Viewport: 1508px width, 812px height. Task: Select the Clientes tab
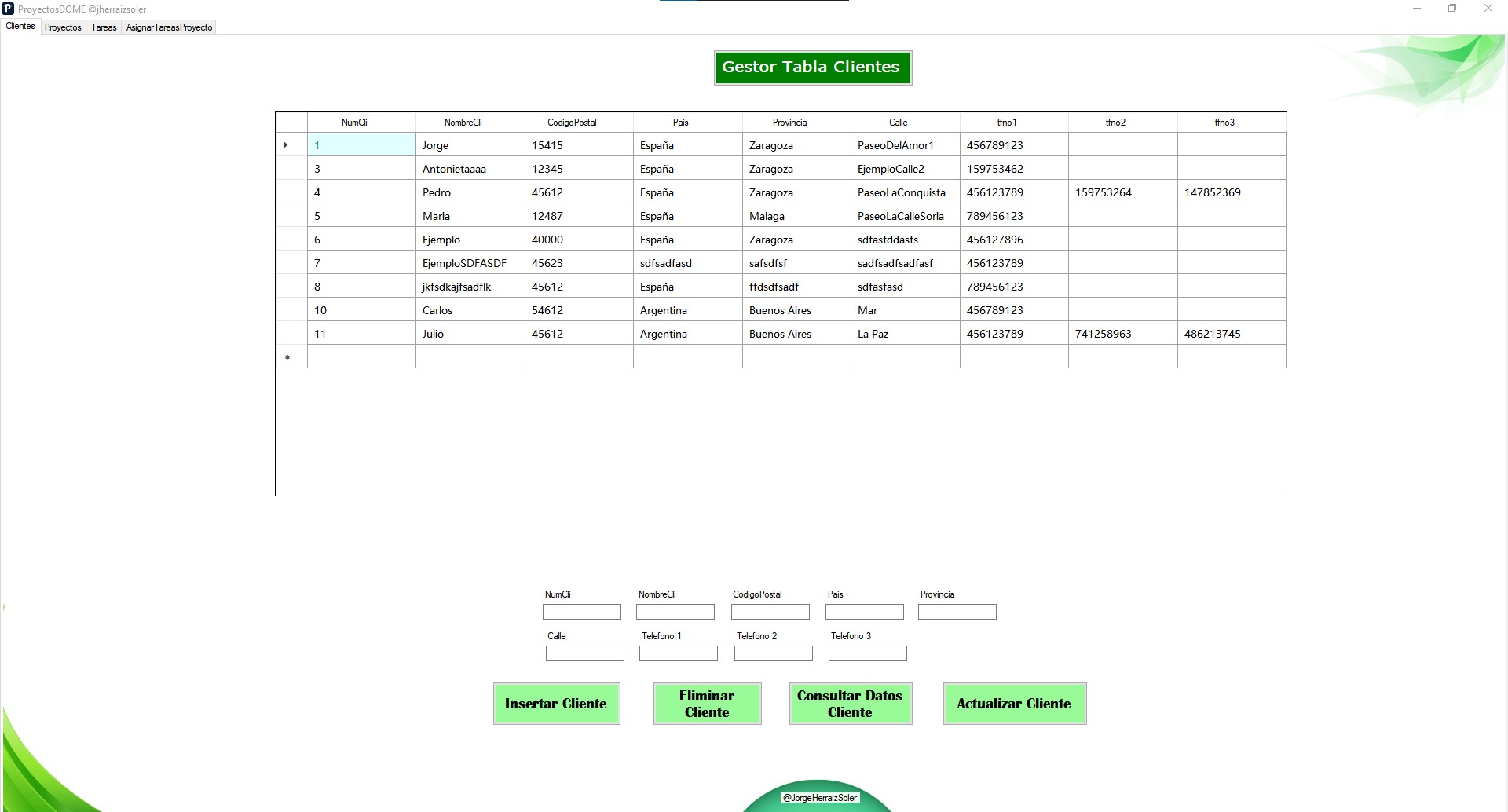click(x=20, y=26)
